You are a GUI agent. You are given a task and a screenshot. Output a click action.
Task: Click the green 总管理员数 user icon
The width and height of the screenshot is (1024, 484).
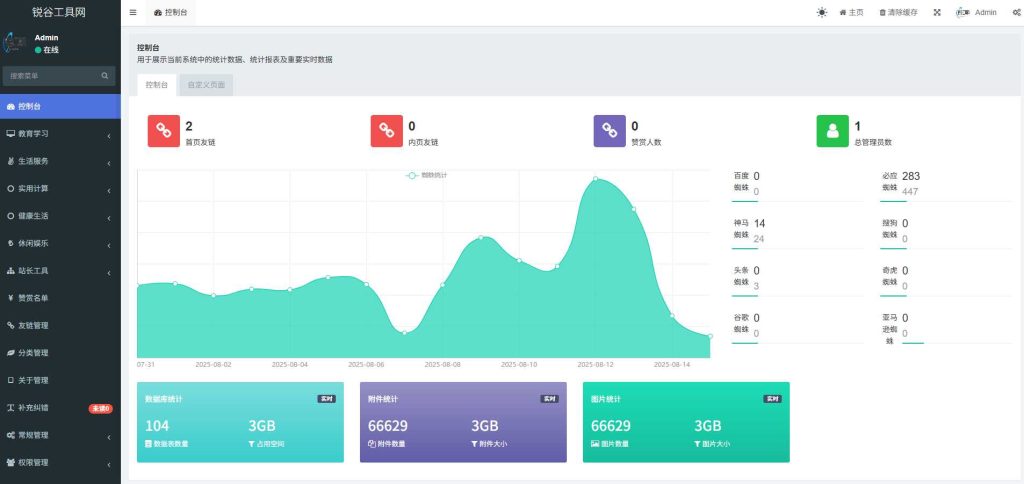click(833, 131)
